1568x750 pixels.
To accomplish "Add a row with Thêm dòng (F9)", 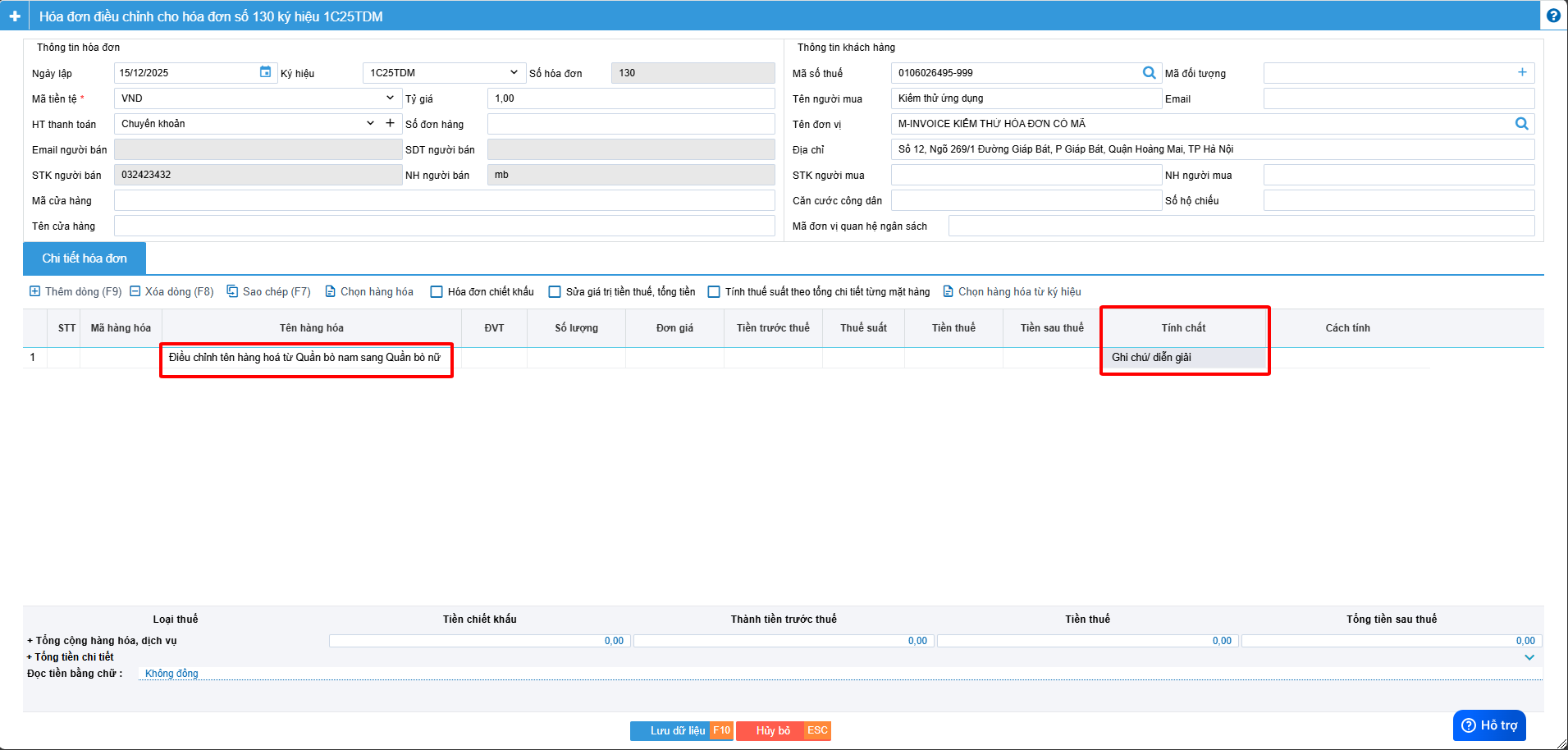I will [75, 291].
